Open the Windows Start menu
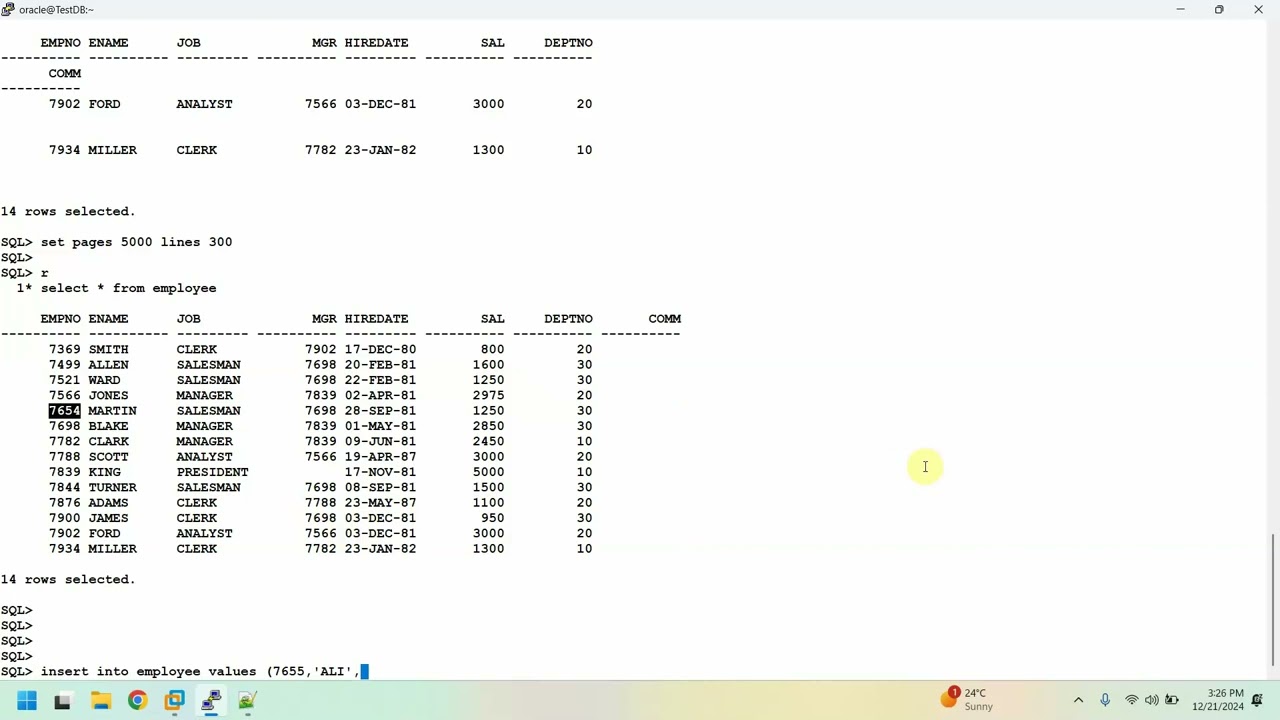This screenshot has width=1280, height=720. click(x=27, y=701)
